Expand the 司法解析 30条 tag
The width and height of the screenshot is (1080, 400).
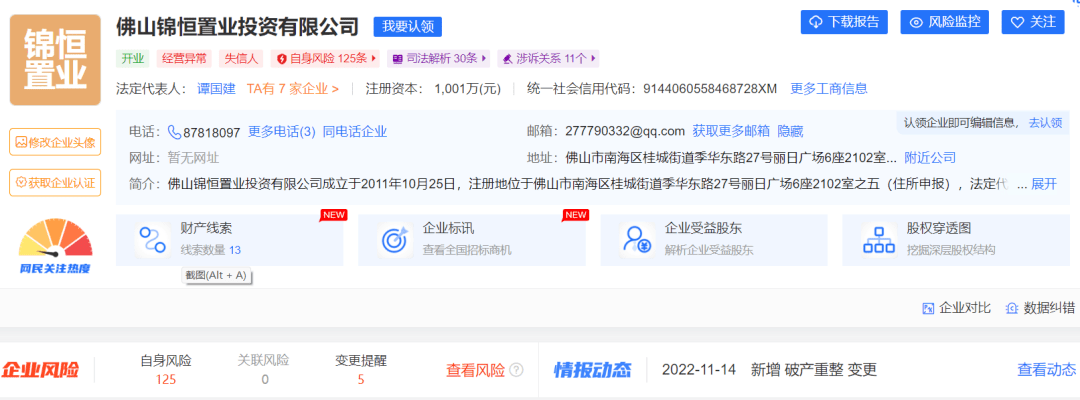(440, 59)
